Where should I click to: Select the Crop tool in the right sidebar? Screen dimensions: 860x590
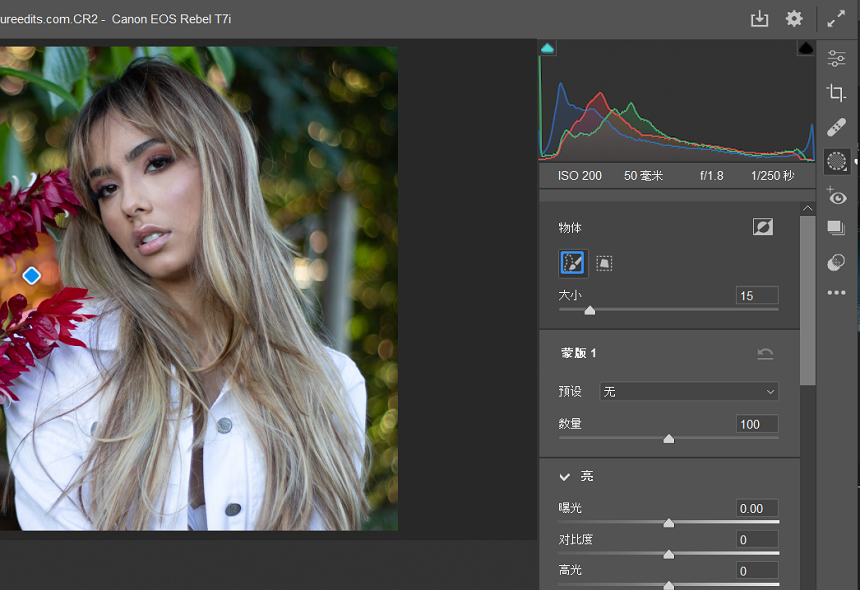click(837, 92)
